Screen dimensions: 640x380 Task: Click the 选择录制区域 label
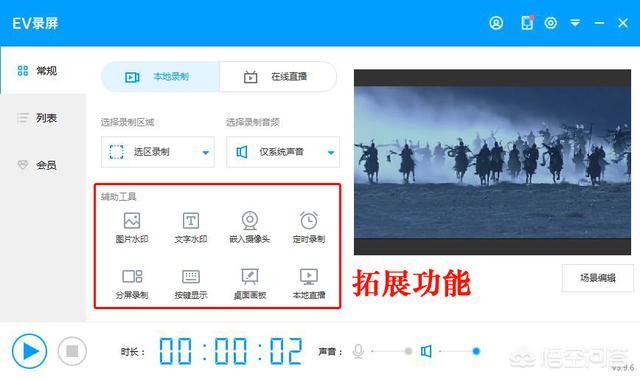[x=128, y=122]
